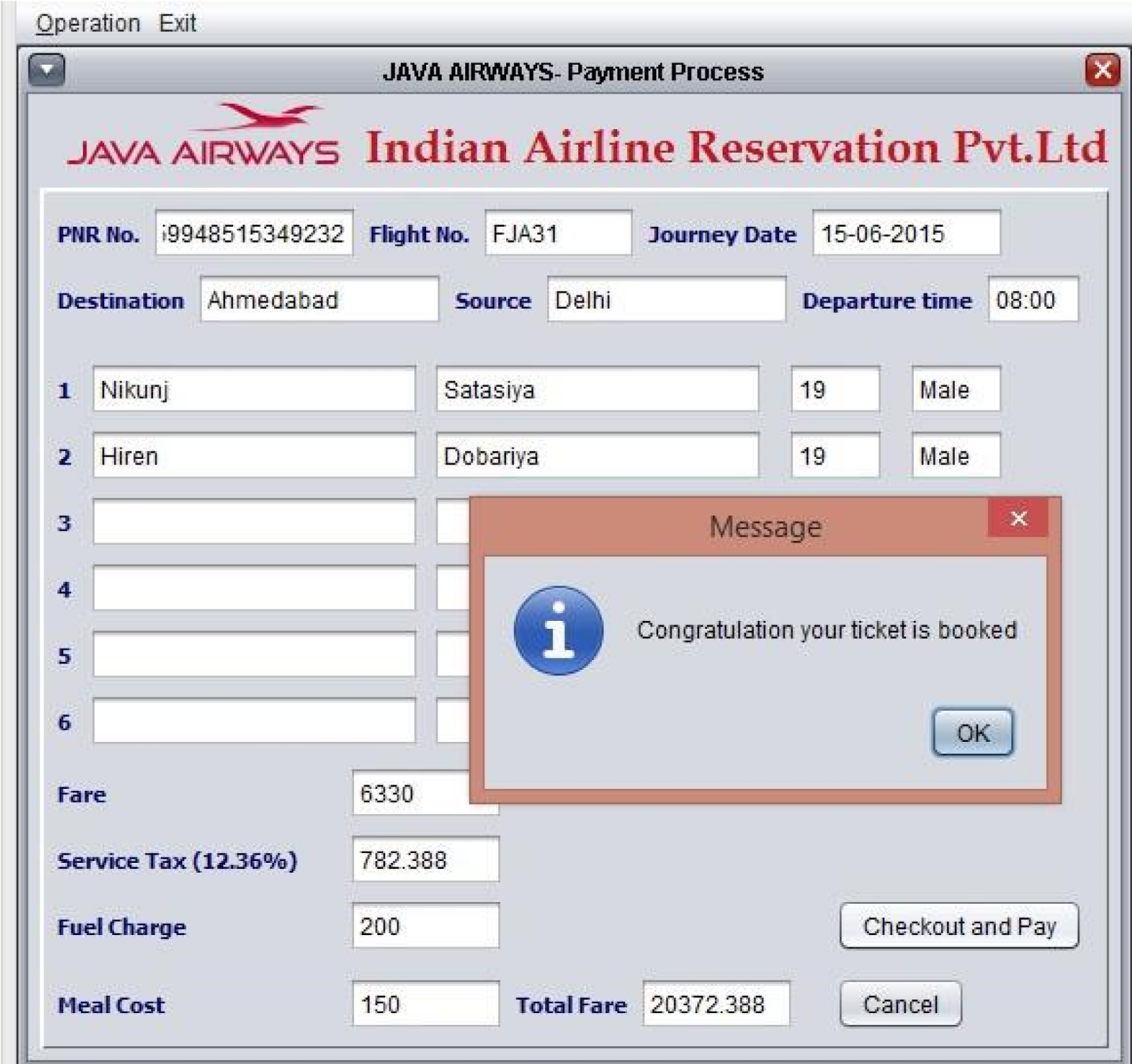Click the PNR No. field
The width and height of the screenshot is (1132, 1064).
(255, 233)
